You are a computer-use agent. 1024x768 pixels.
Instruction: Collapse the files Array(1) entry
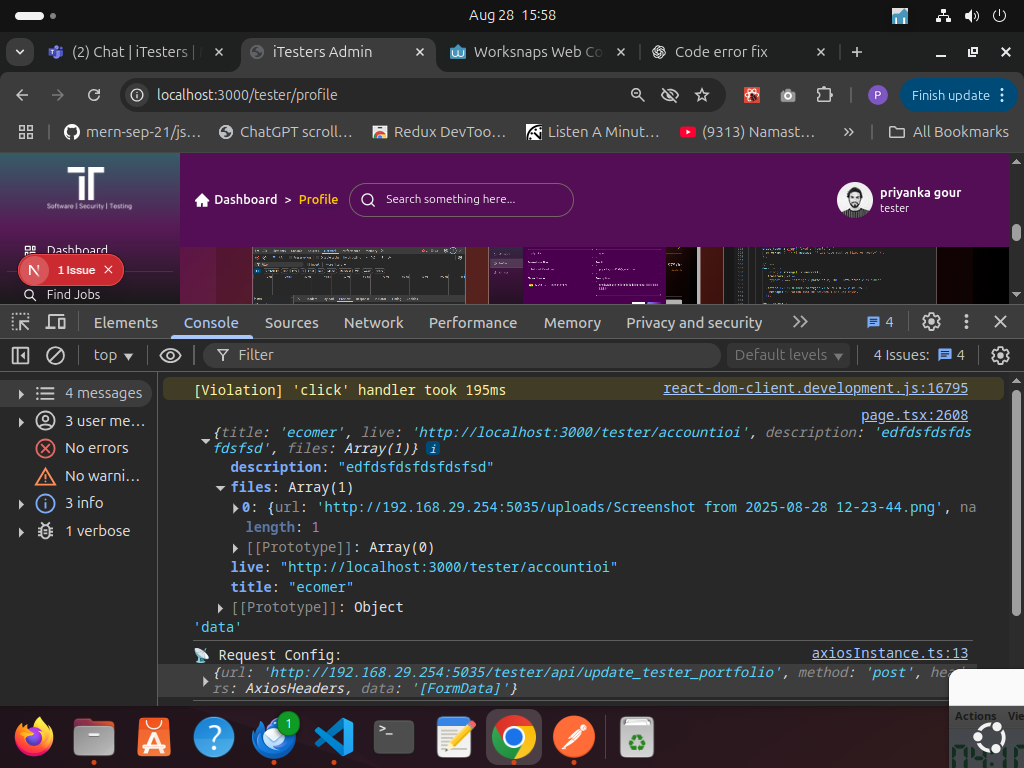(221, 488)
